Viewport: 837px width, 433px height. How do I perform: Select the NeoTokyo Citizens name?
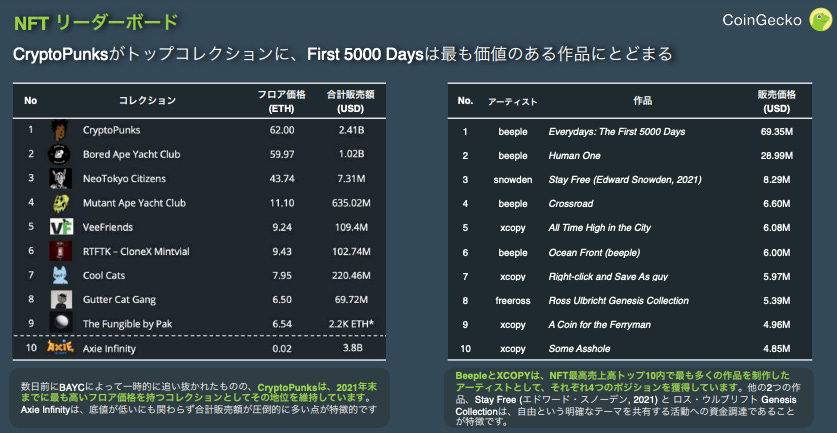124,179
